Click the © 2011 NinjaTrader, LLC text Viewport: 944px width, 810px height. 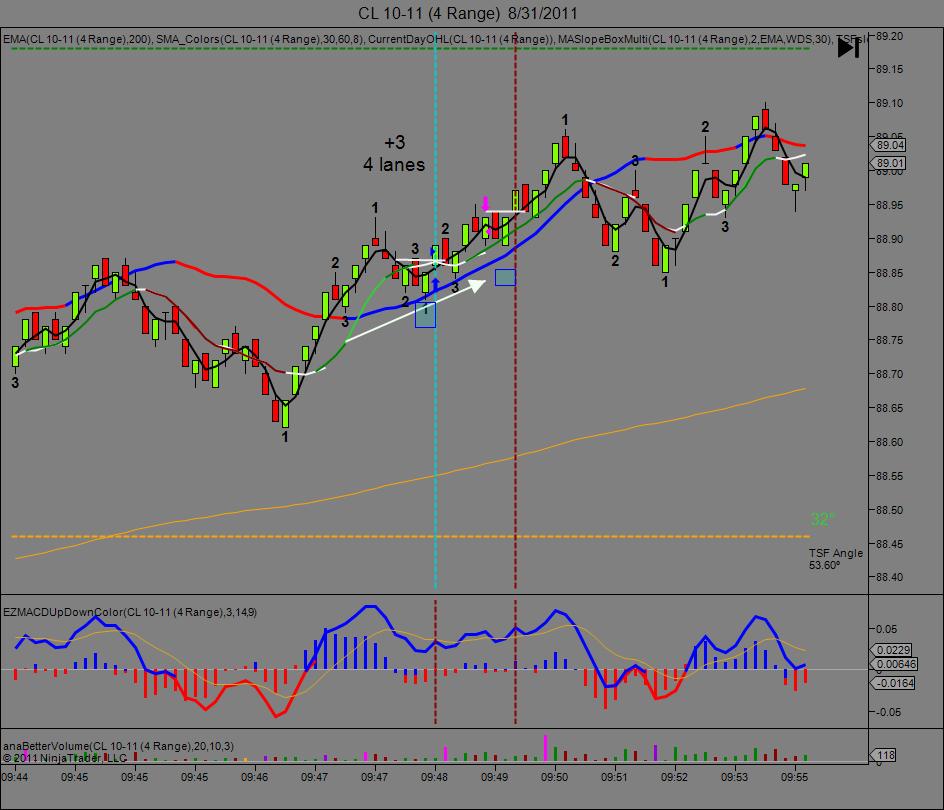coord(64,758)
